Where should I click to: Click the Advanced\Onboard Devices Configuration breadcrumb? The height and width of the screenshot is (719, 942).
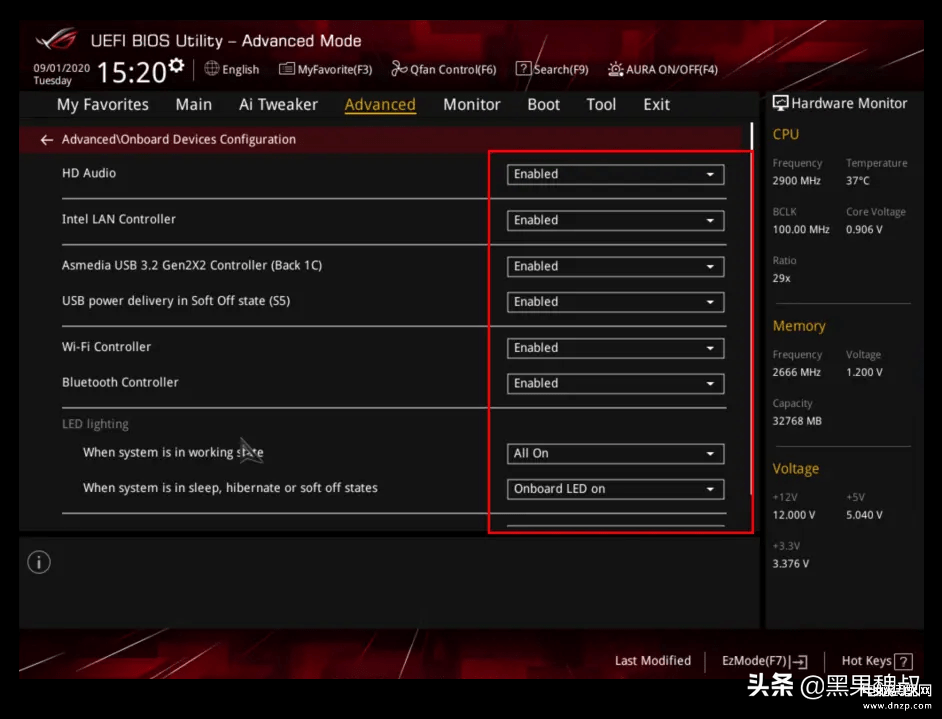(x=178, y=139)
